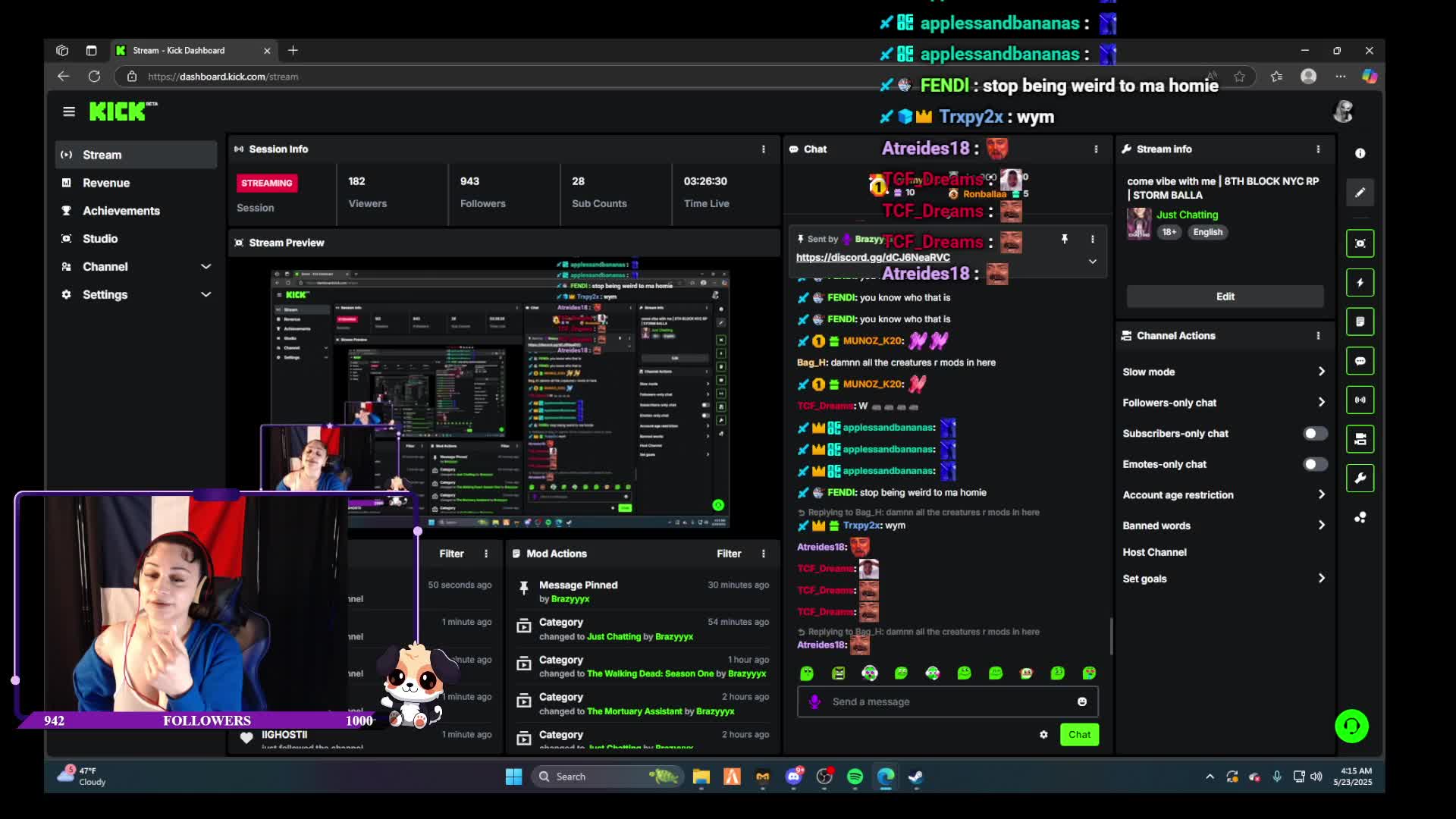Open Spotify from the taskbar
This screenshot has width=1456, height=819.
(x=855, y=777)
